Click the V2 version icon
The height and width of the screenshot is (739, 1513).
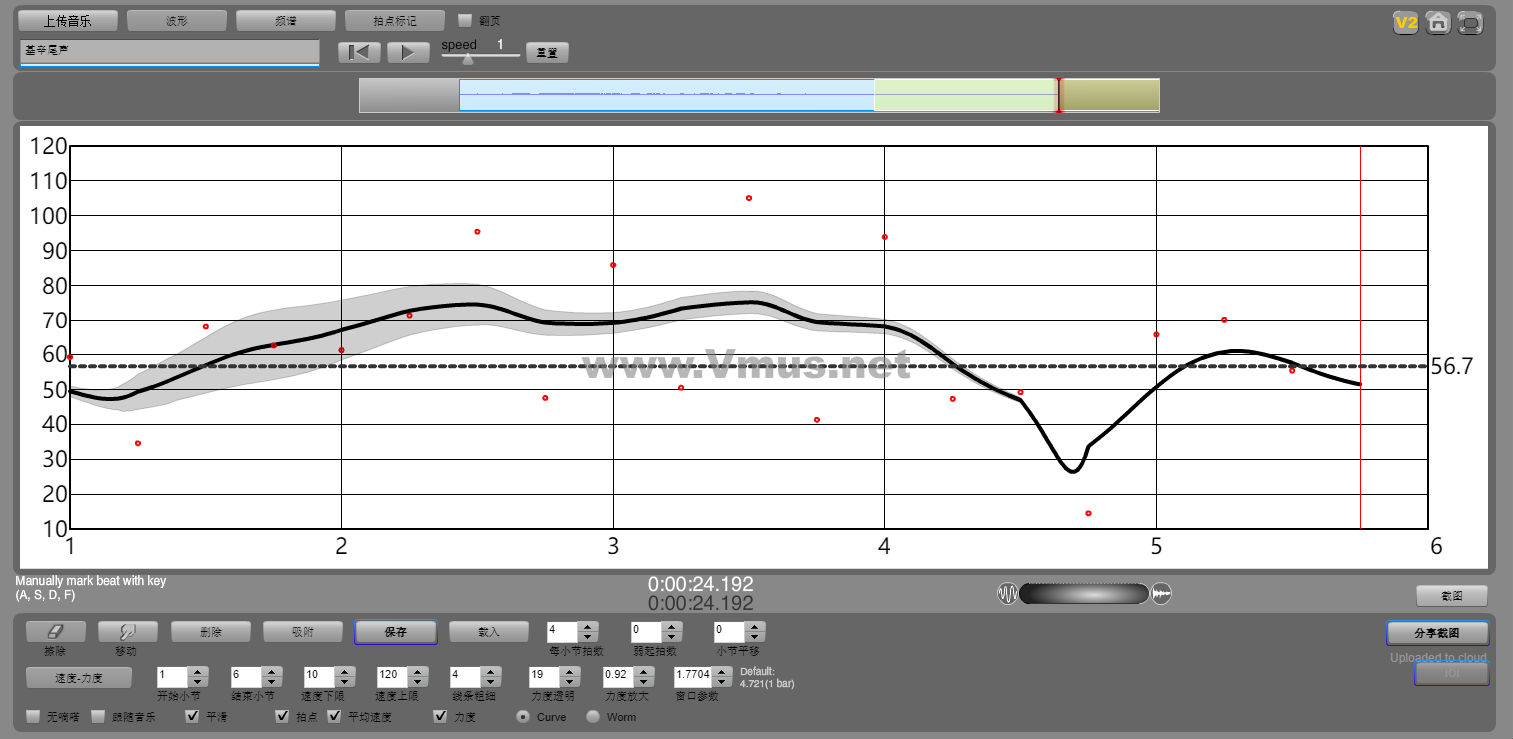tap(1406, 23)
